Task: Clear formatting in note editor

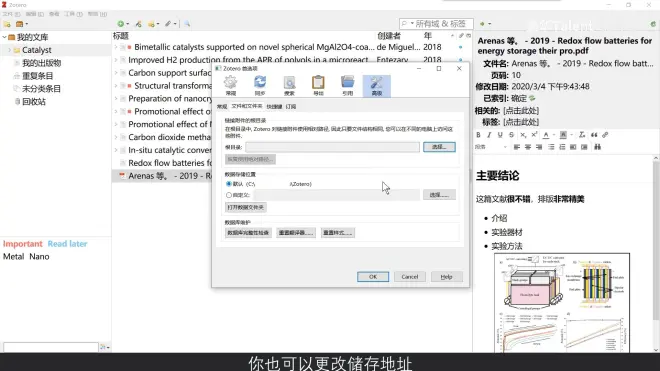Action: pyautogui.click(x=582, y=135)
